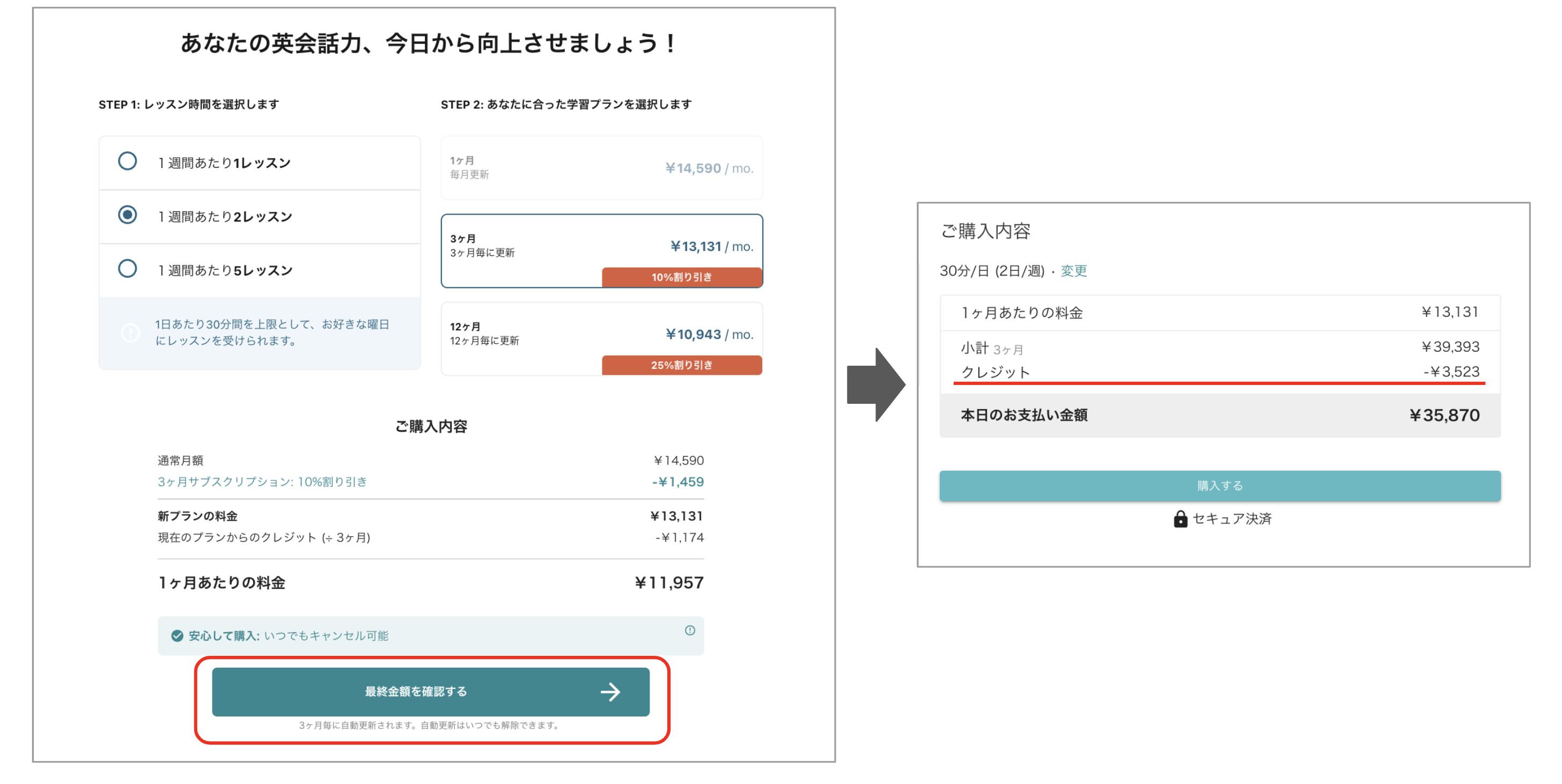1562x784 pixels.
Task: Select the 1 lesson per week radio button
Action: tap(127, 161)
